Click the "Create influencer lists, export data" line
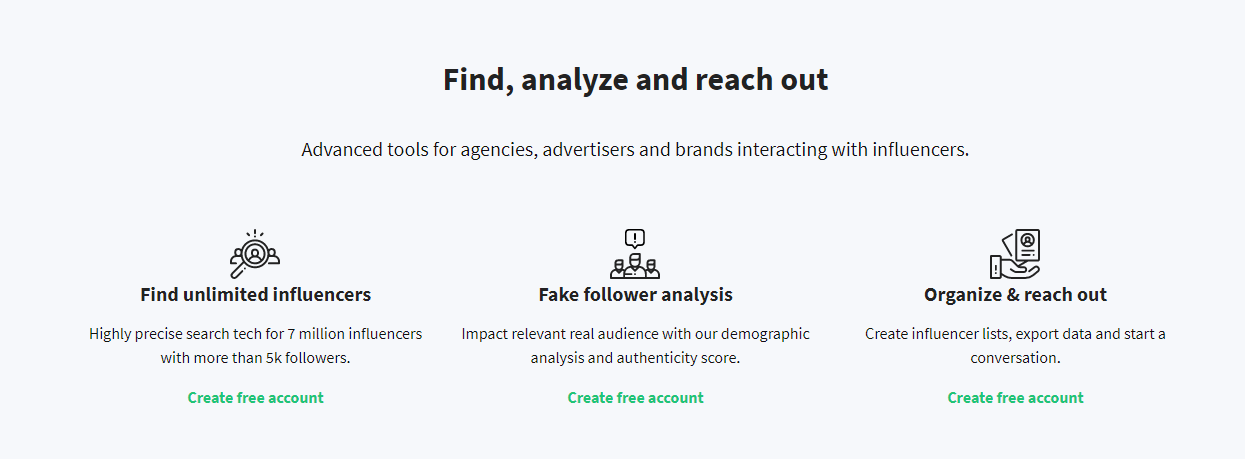Viewport: 1245px width, 459px height. pyautogui.click(x=1015, y=334)
